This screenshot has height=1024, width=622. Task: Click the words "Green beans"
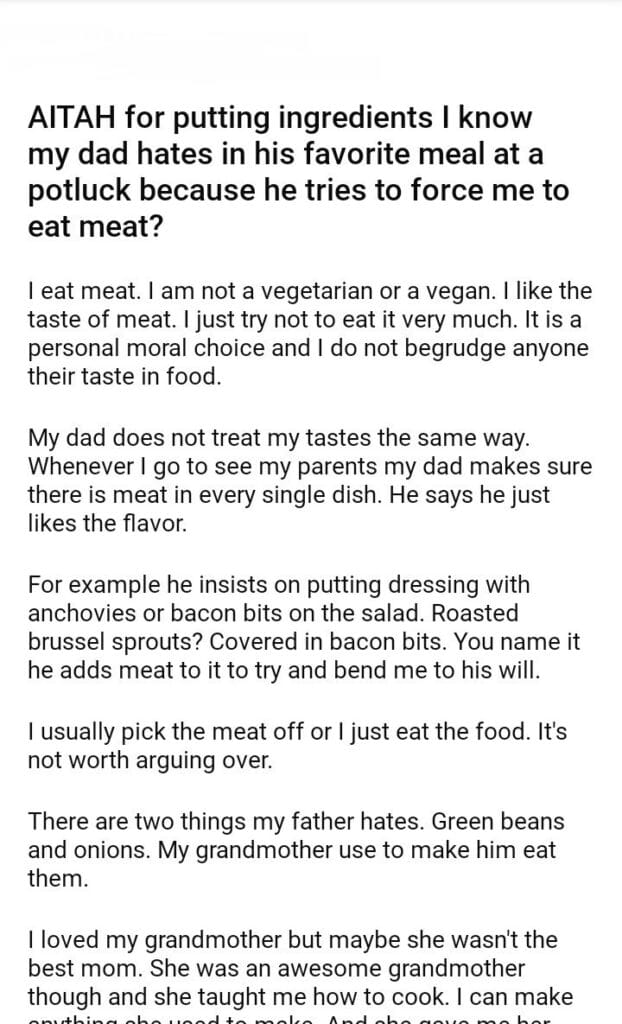508,821
